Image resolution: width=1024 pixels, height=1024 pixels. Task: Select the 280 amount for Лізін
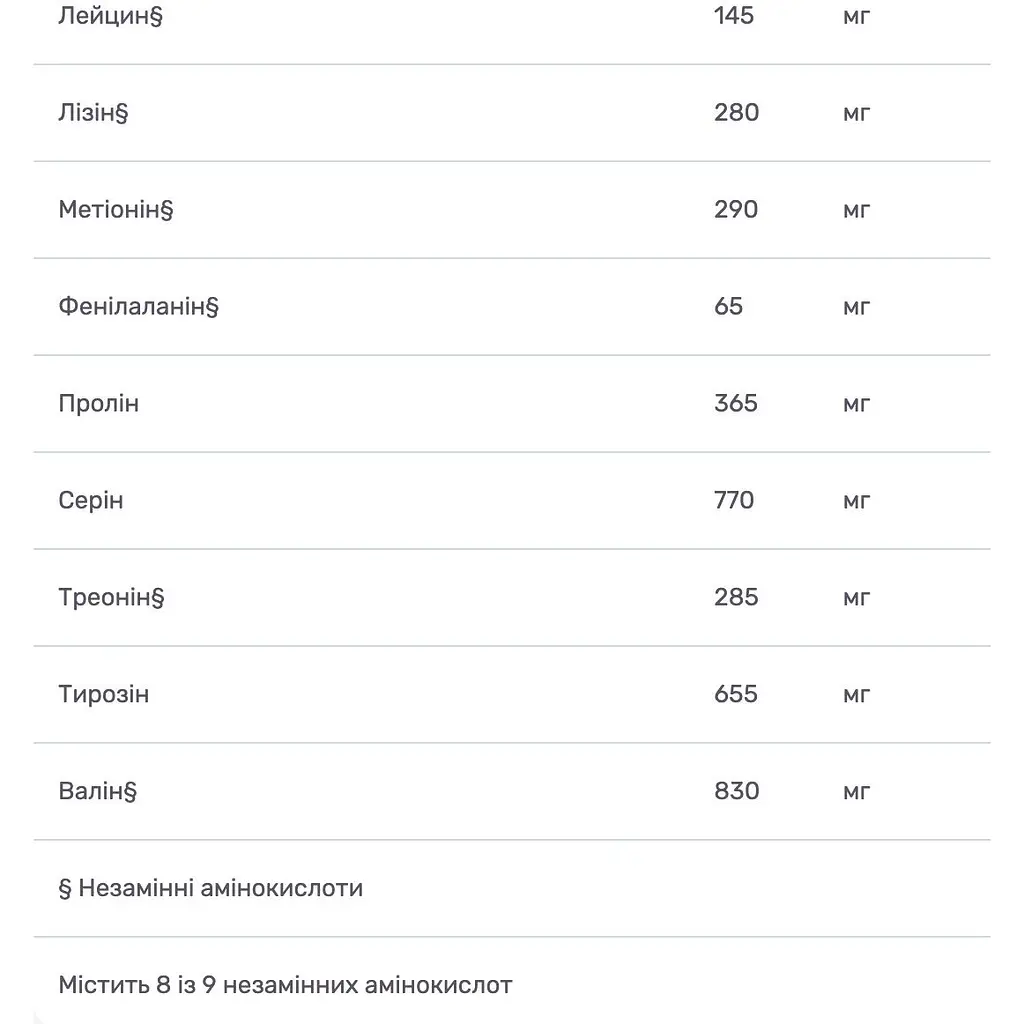tap(737, 113)
